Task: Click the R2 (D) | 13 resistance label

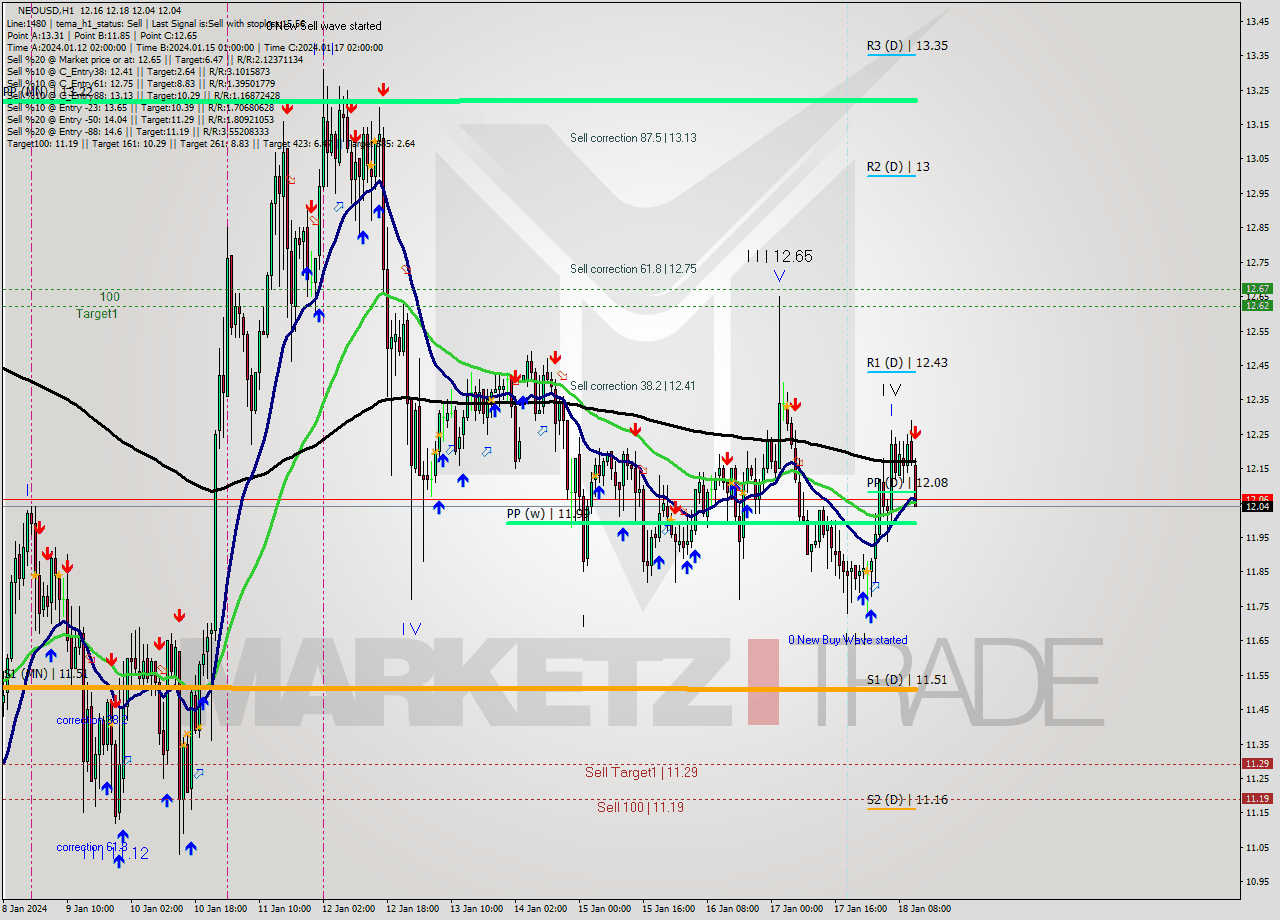Action: (x=898, y=167)
